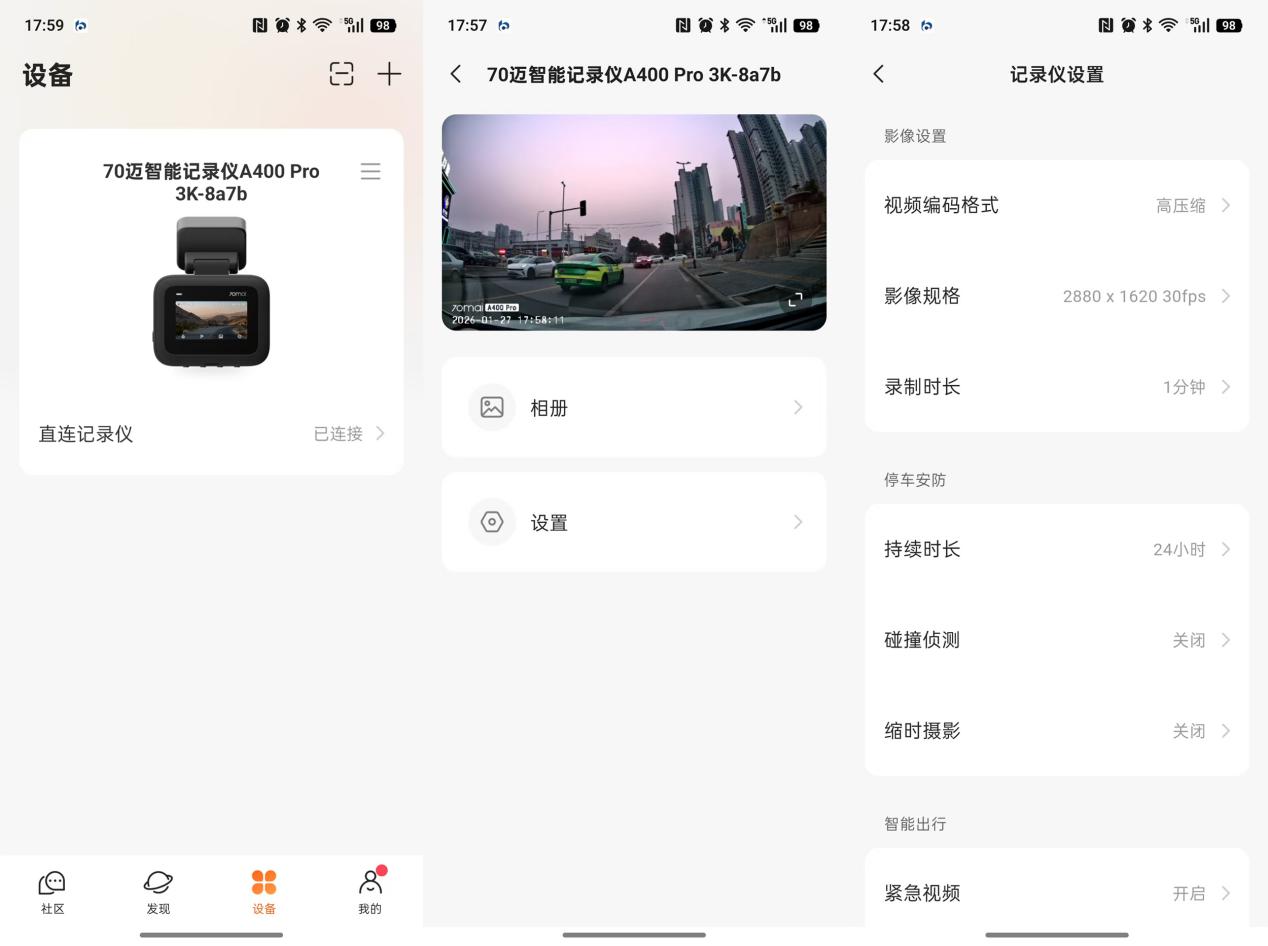This screenshot has height=946, width=1268.
Task: Expand chevron next to 已连接
Action: pyautogui.click(x=380, y=433)
